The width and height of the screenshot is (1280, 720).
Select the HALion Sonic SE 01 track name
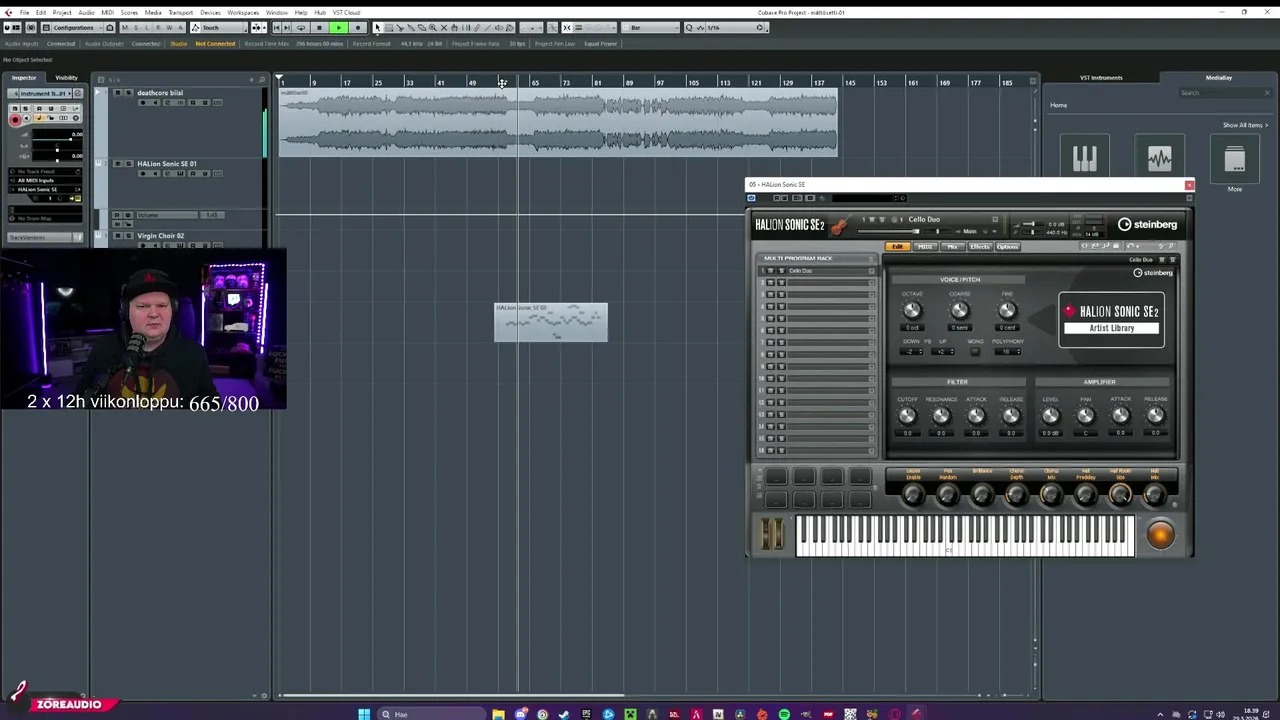166,164
